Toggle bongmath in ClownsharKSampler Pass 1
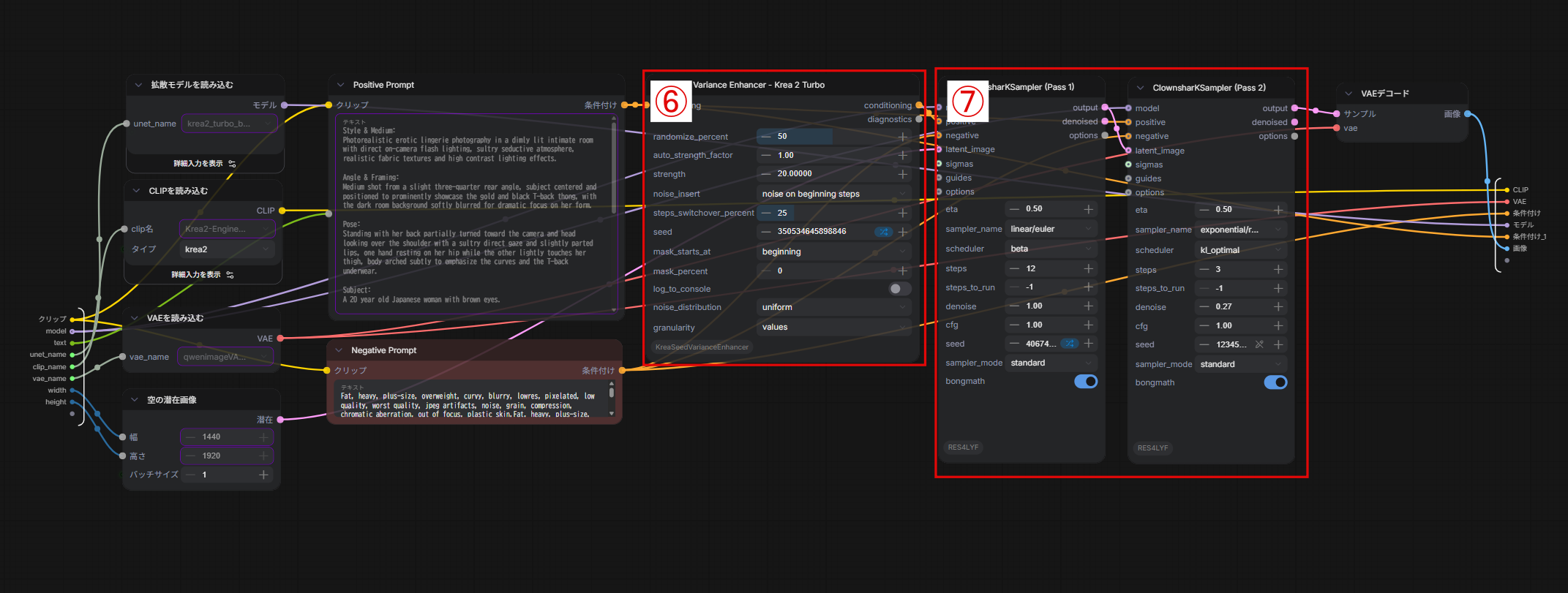 (x=1086, y=382)
